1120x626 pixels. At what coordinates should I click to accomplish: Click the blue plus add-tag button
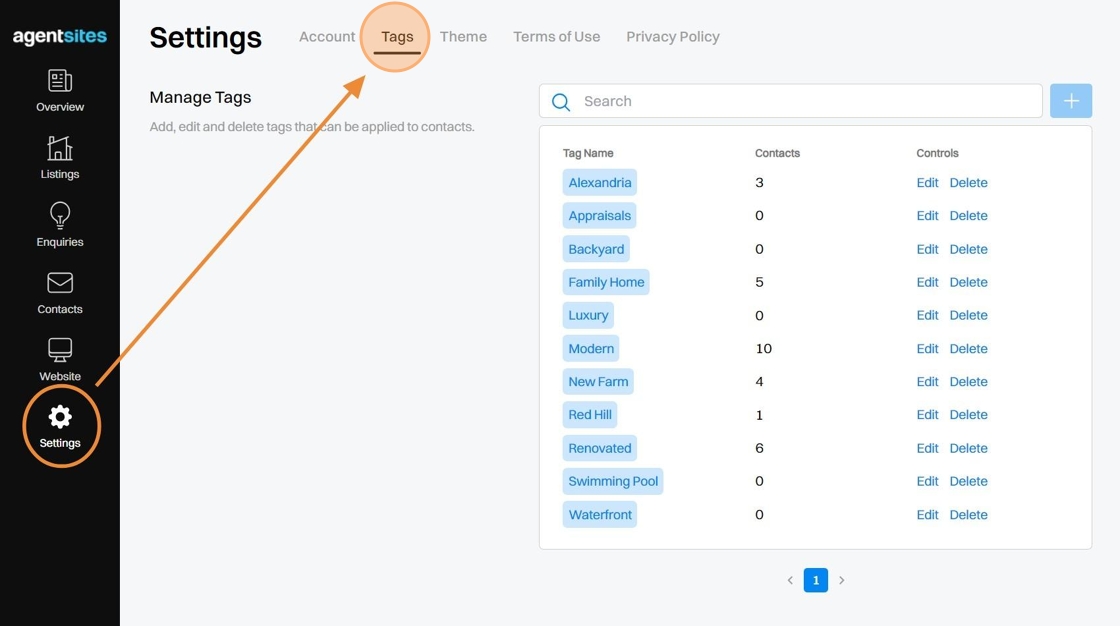1071,101
